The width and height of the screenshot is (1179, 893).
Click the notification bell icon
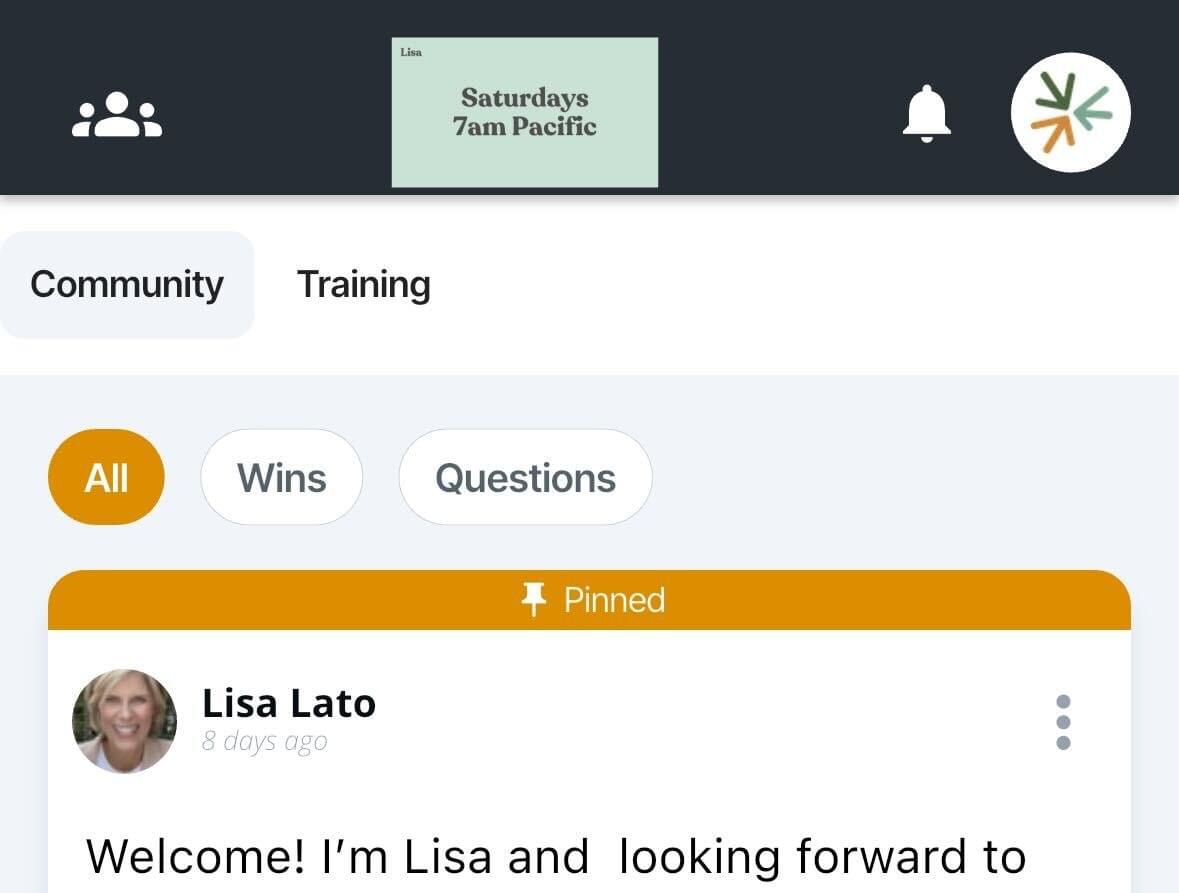pyautogui.click(x=926, y=114)
